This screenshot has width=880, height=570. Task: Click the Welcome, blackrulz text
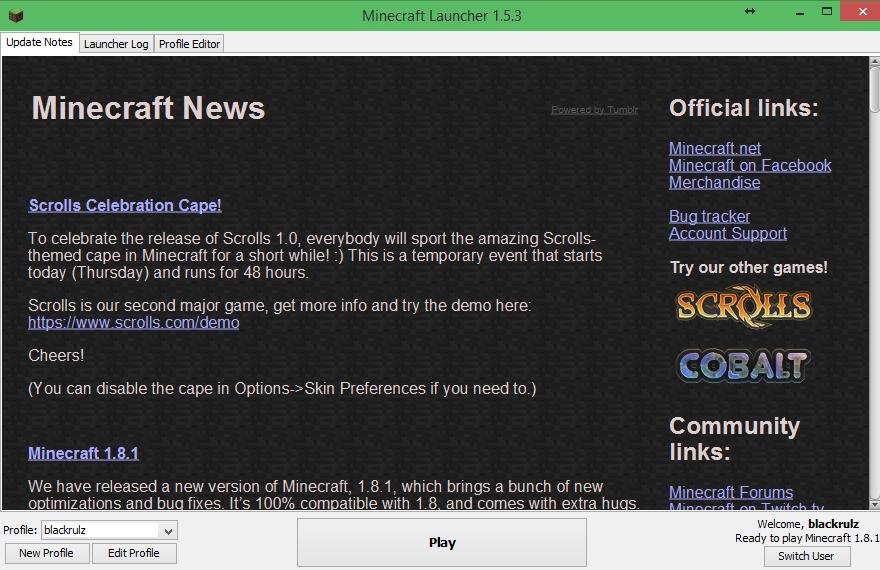tap(808, 524)
